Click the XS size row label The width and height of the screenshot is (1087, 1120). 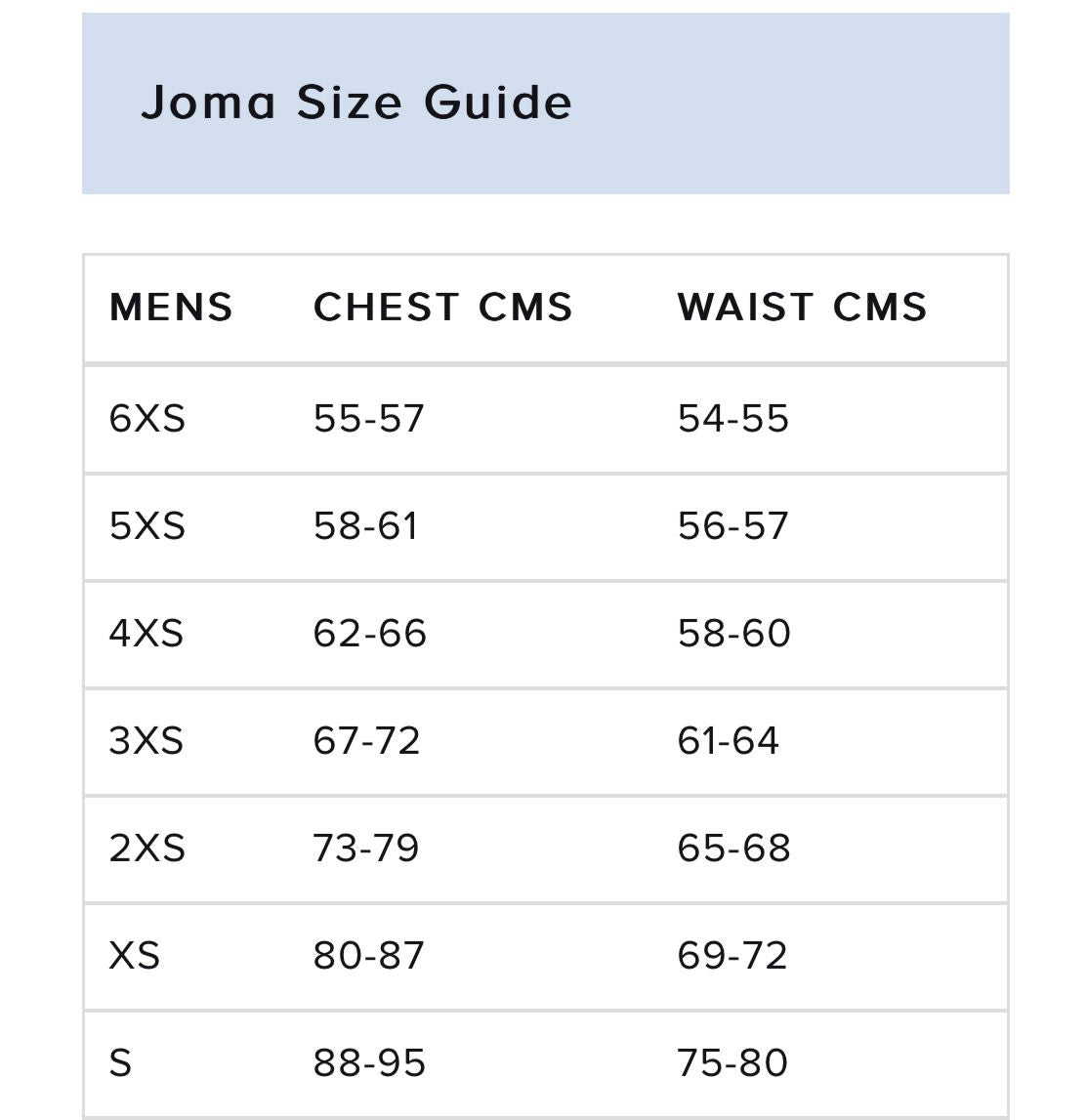click(134, 955)
